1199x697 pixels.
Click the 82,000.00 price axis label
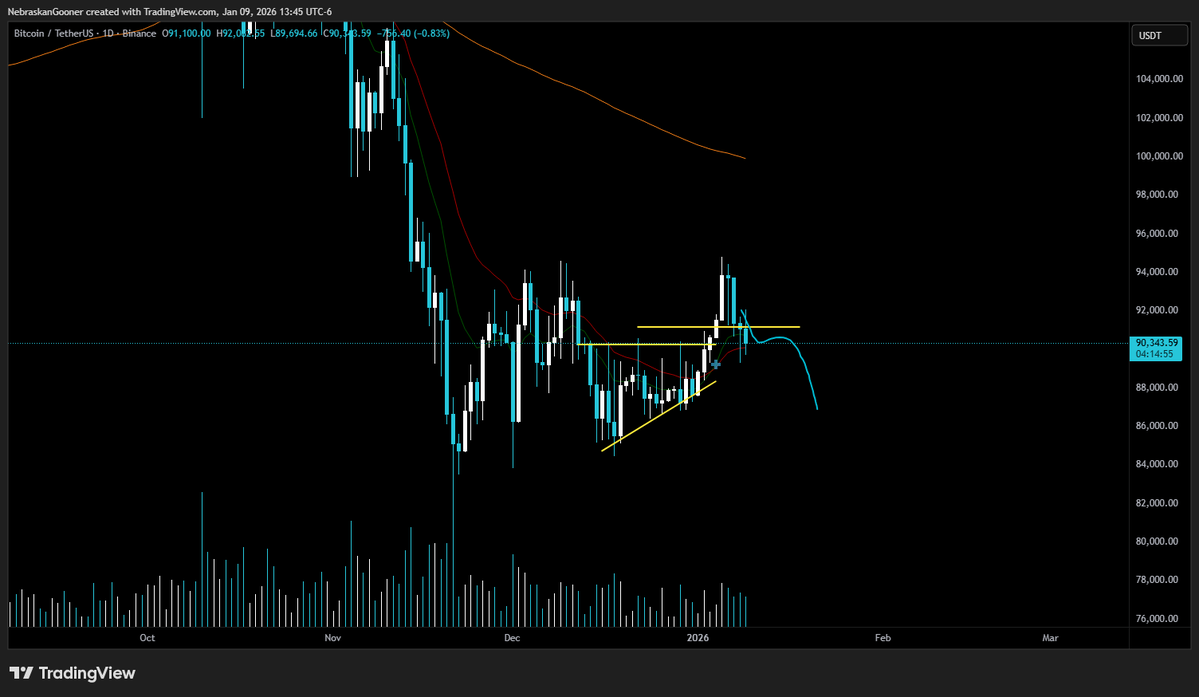1157,502
